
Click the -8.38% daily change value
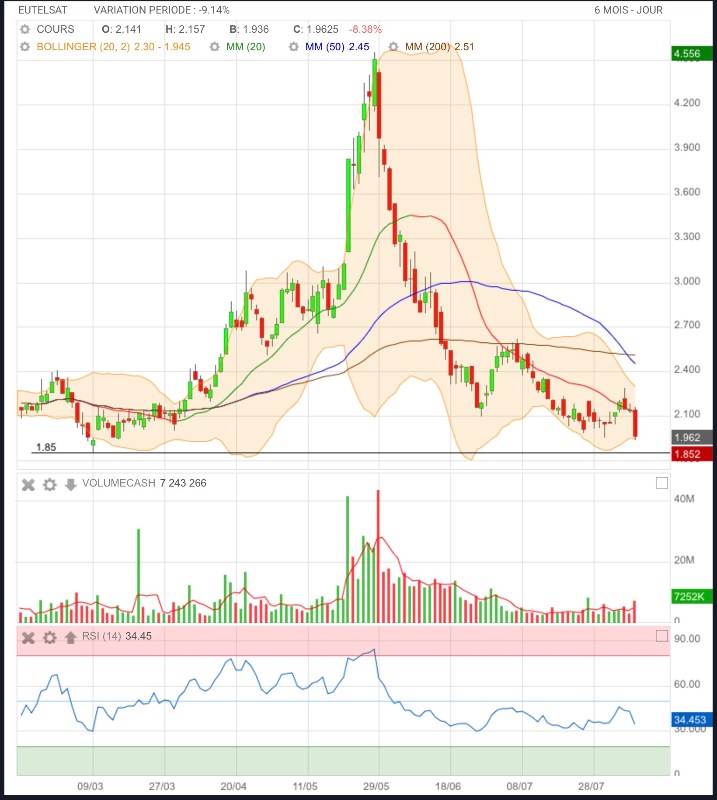tap(365, 29)
